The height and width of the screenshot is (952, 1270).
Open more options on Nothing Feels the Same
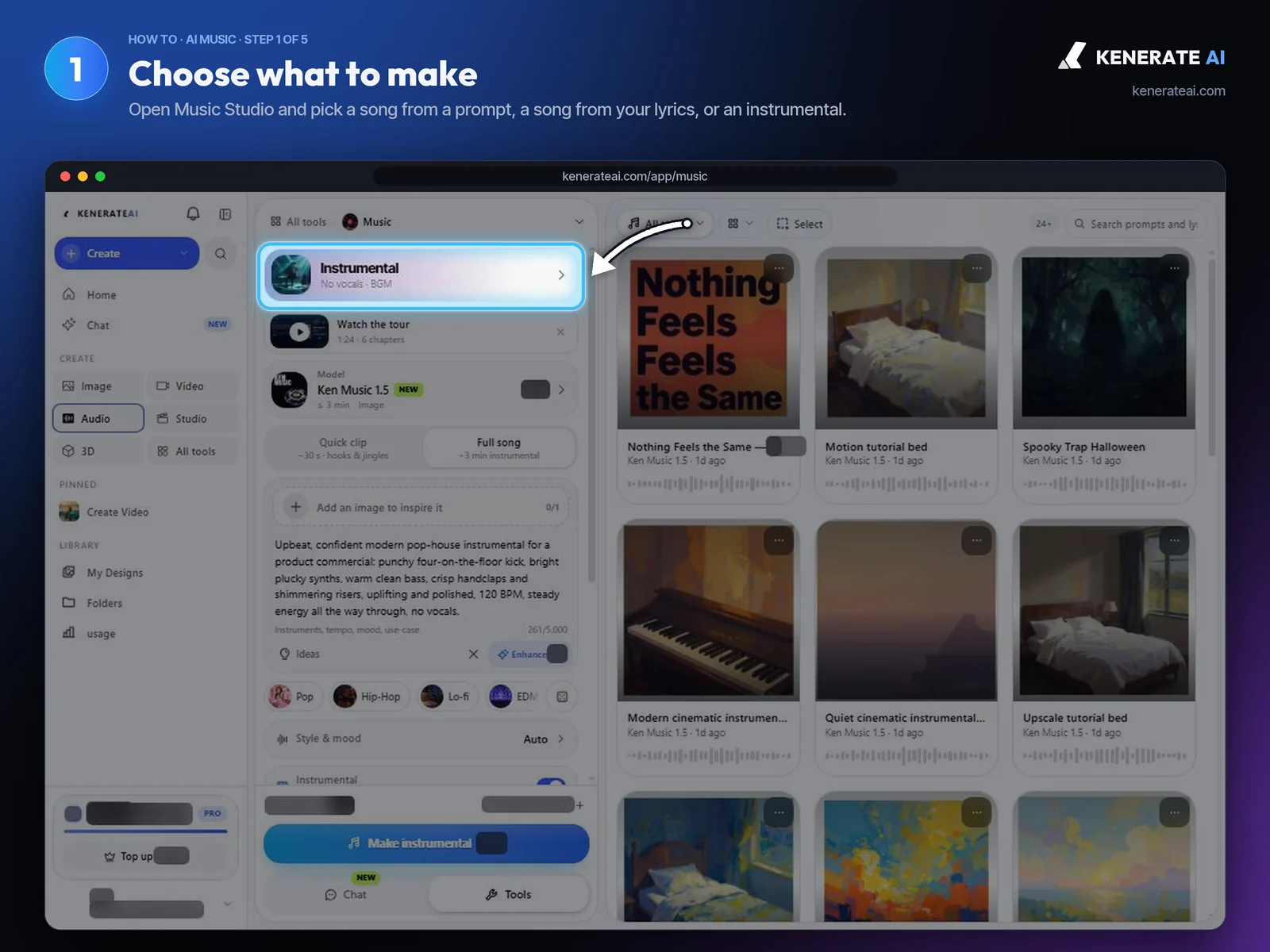[x=779, y=268]
